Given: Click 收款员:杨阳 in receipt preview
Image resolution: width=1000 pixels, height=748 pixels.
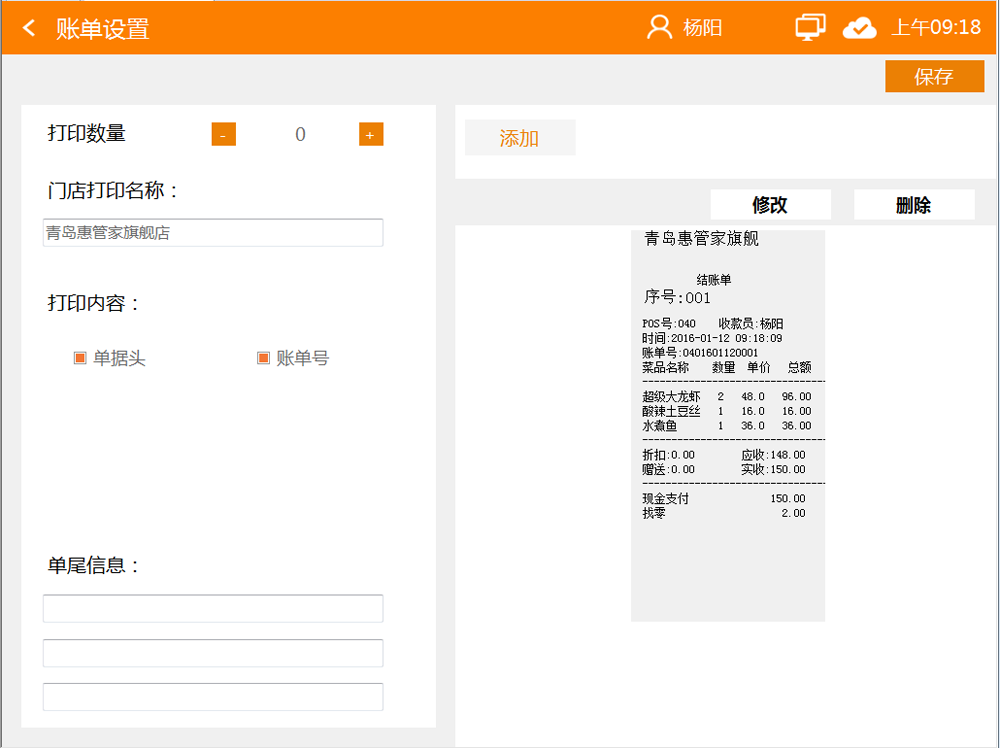Looking at the screenshot, I should coord(751,324).
